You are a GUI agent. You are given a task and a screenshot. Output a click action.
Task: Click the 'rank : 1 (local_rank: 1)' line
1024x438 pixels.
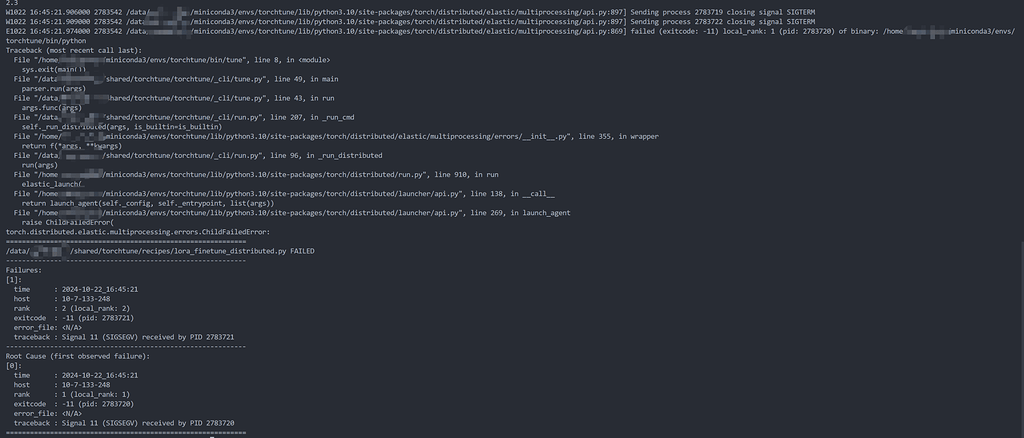pyautogui.click(x=72, y=394)
